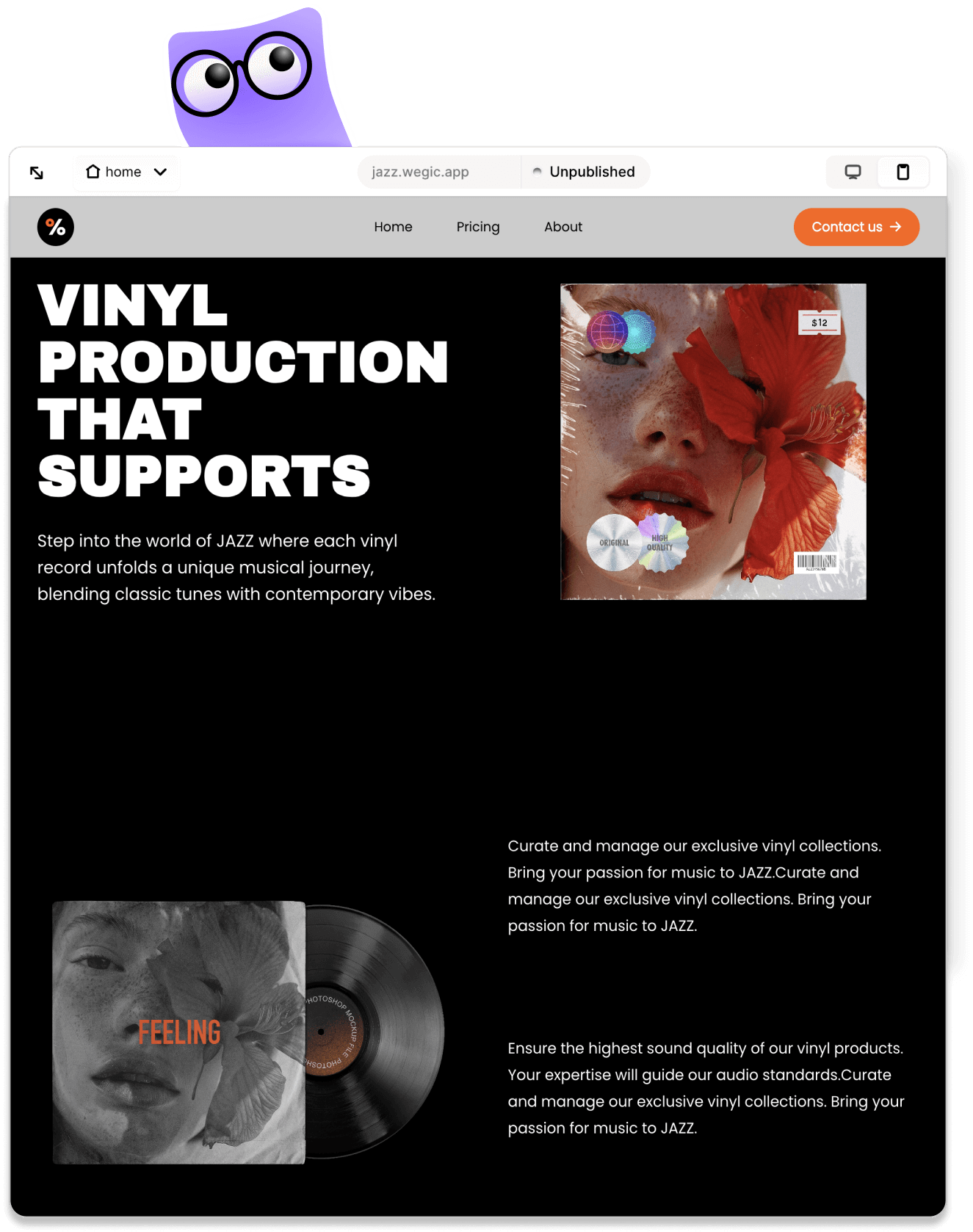Select the FEELING vinyl record image
Screen dimensions: 973x1232
pos(248,1032)
